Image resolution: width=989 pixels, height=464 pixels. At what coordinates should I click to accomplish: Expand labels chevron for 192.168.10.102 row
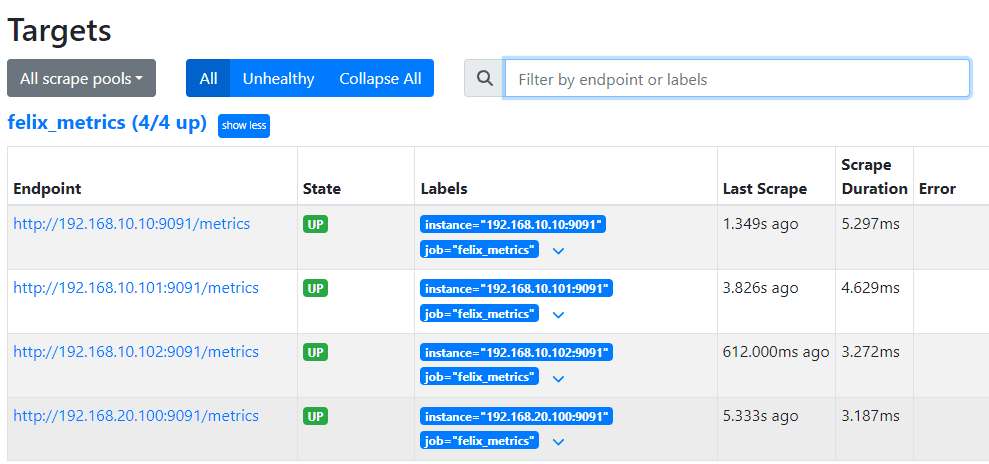558,379
